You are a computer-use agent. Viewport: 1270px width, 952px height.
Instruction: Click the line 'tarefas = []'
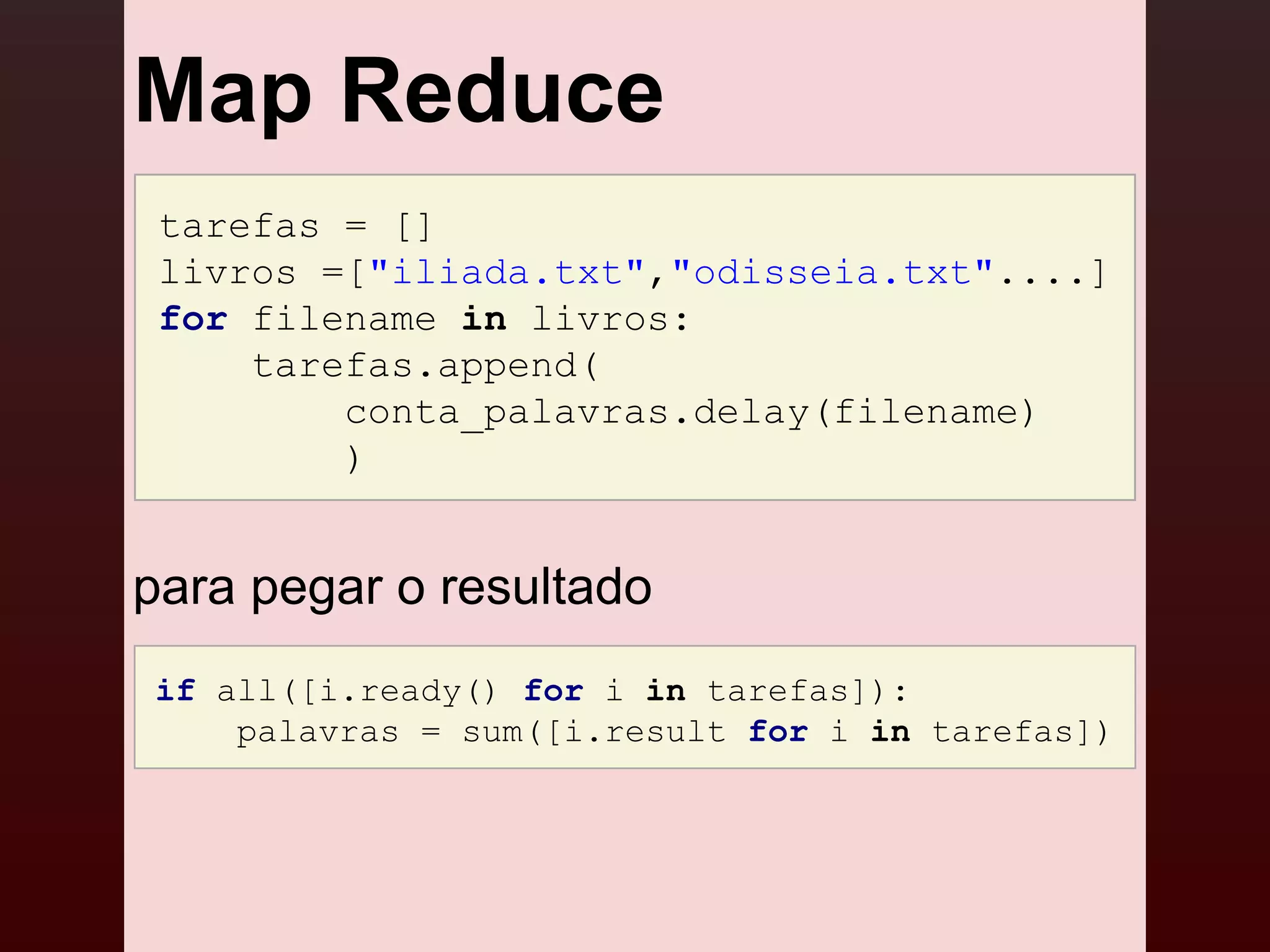point(295,226)
